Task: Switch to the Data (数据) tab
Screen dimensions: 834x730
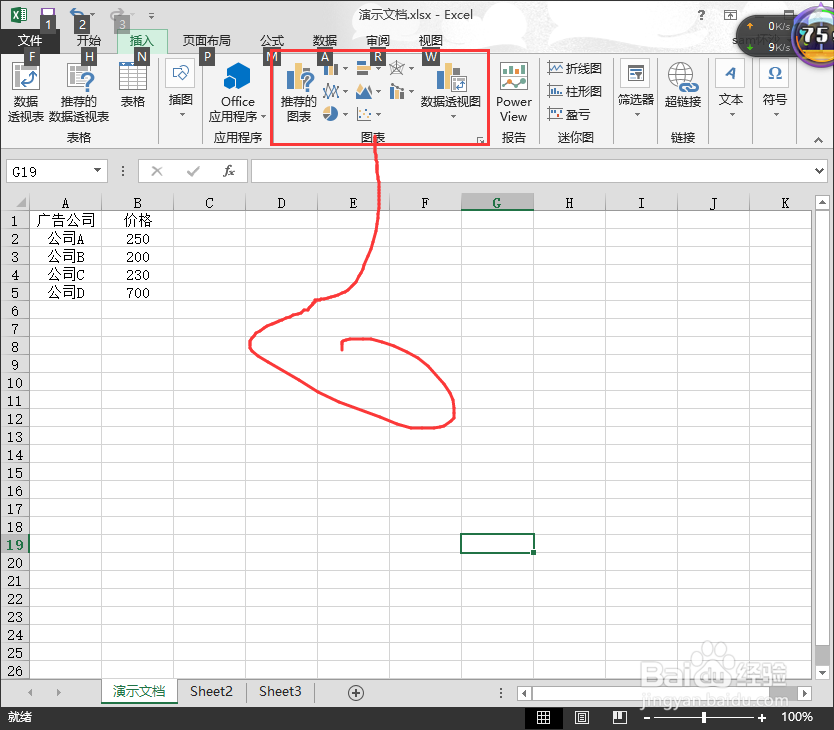Action: point(325,40)
